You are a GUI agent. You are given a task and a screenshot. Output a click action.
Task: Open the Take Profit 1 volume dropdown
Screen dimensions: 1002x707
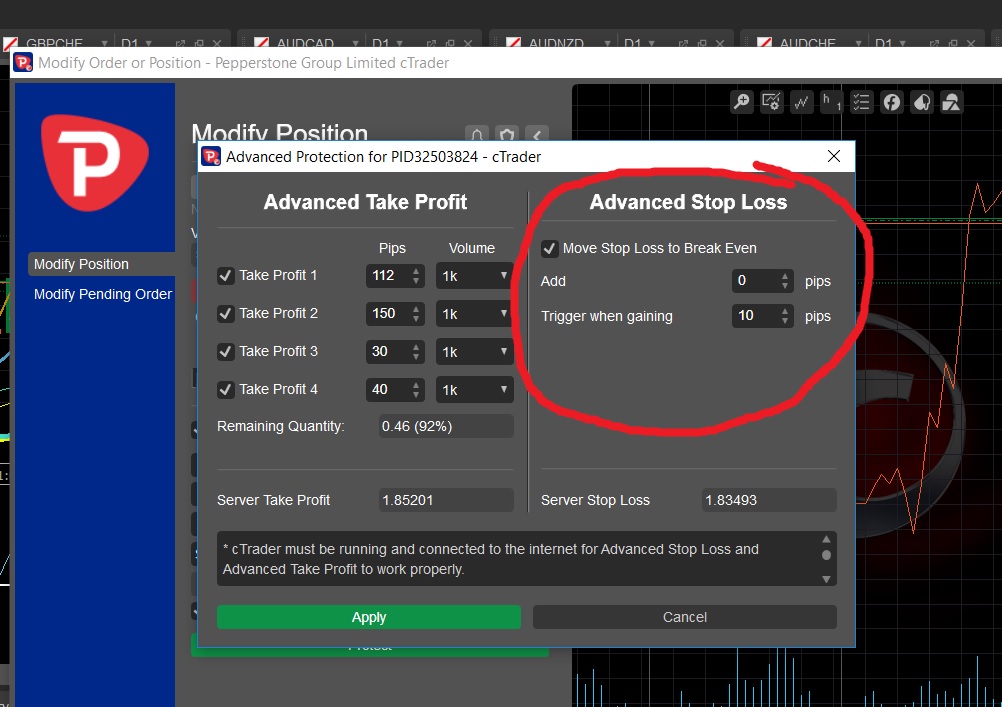click(x=475, y=276)
